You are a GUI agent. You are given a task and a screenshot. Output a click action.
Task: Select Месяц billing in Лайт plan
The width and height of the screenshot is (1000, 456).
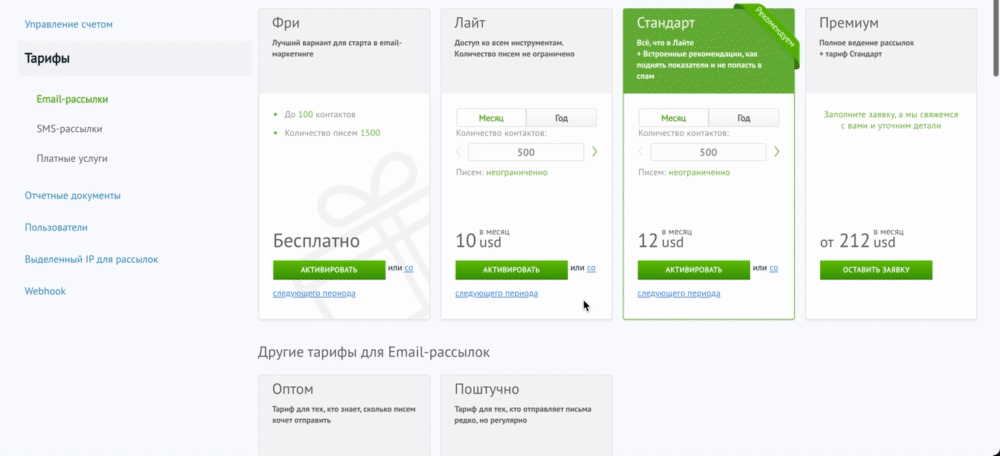[491, 118]
